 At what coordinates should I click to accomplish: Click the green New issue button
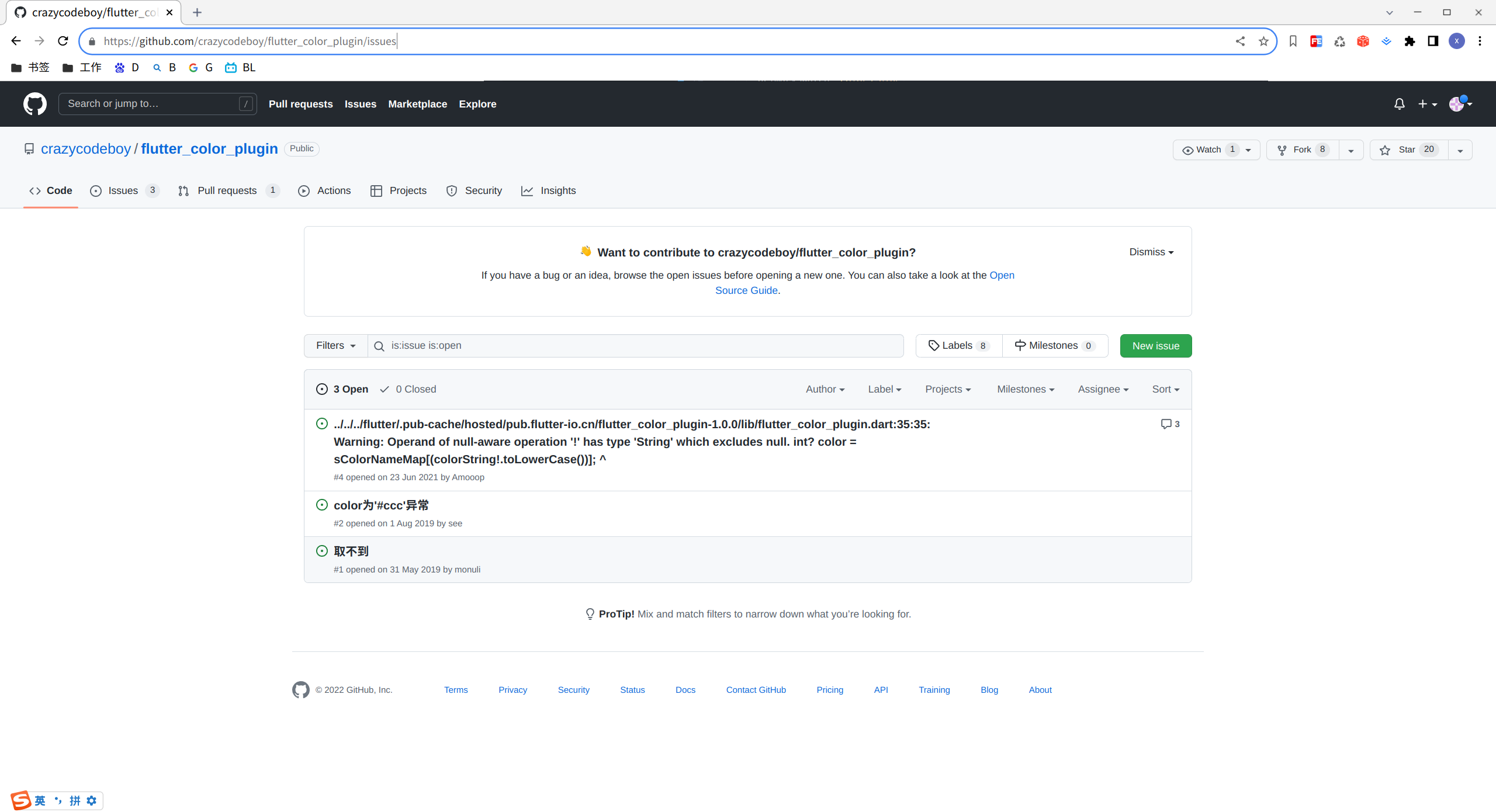click(1156, 346)
